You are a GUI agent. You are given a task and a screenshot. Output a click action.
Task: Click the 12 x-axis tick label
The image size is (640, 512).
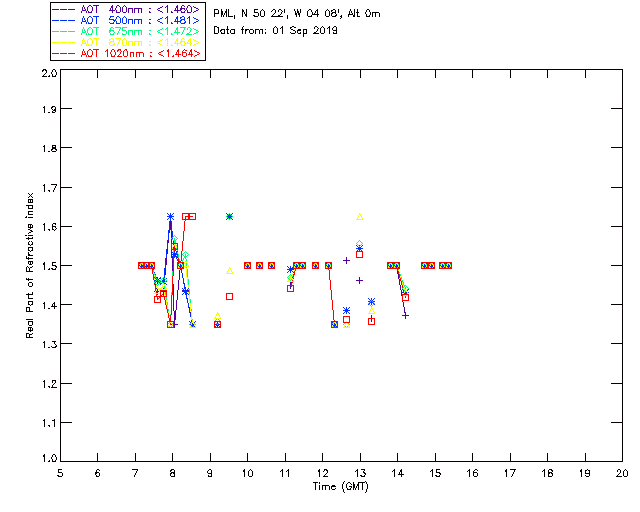click(x=322, y=473)
